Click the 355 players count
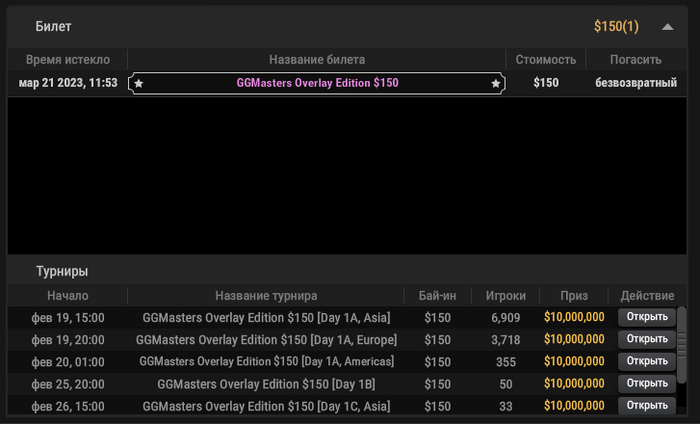Screen dimensions: 700x424 pyautogui.click(x=506, y=362)
